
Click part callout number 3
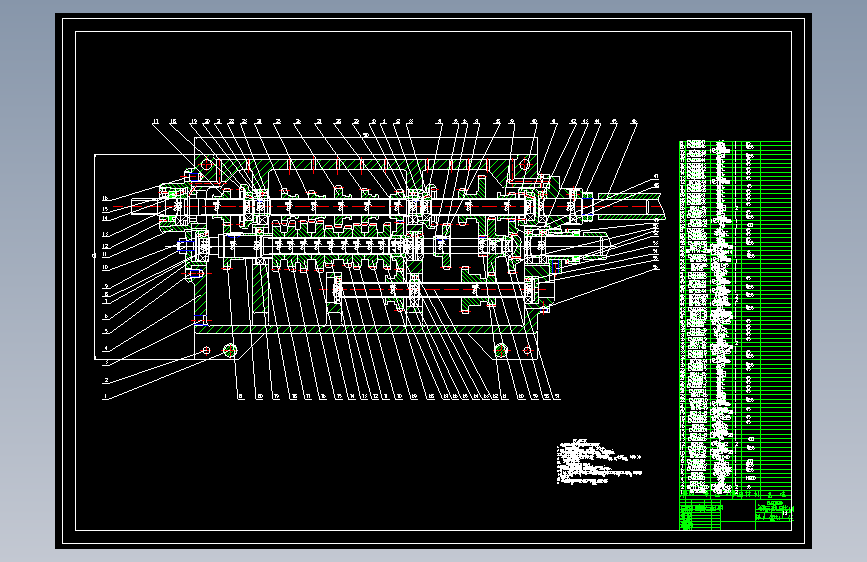point(106,363)
